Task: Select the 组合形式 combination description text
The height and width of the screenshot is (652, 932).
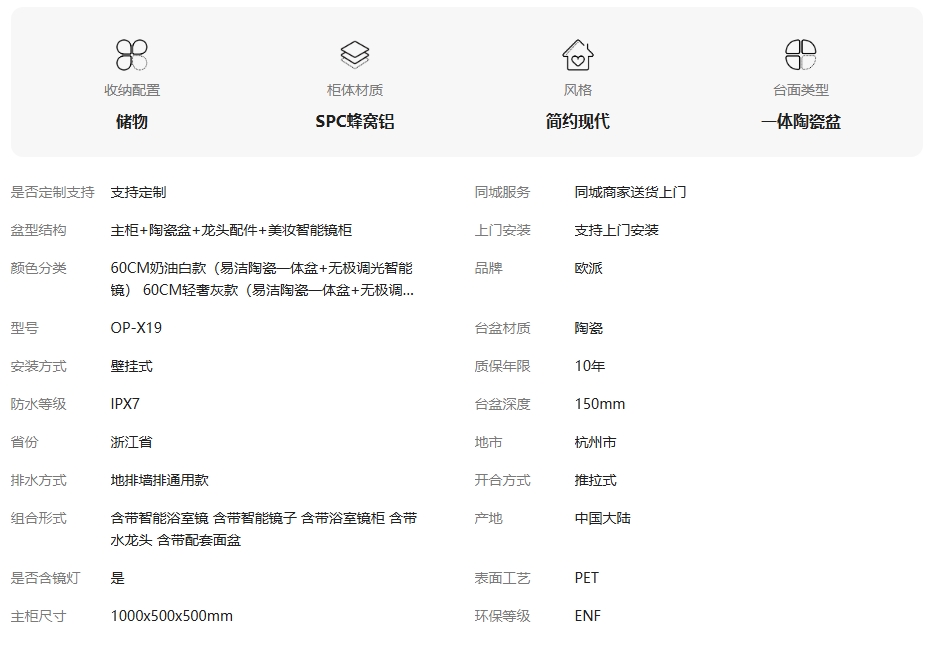Action: pyautogui.click(x=263, y=529)
